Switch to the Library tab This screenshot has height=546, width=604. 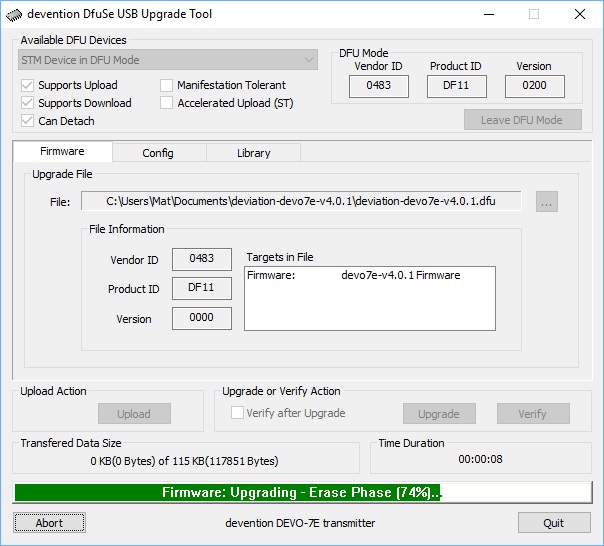[253, 153]
